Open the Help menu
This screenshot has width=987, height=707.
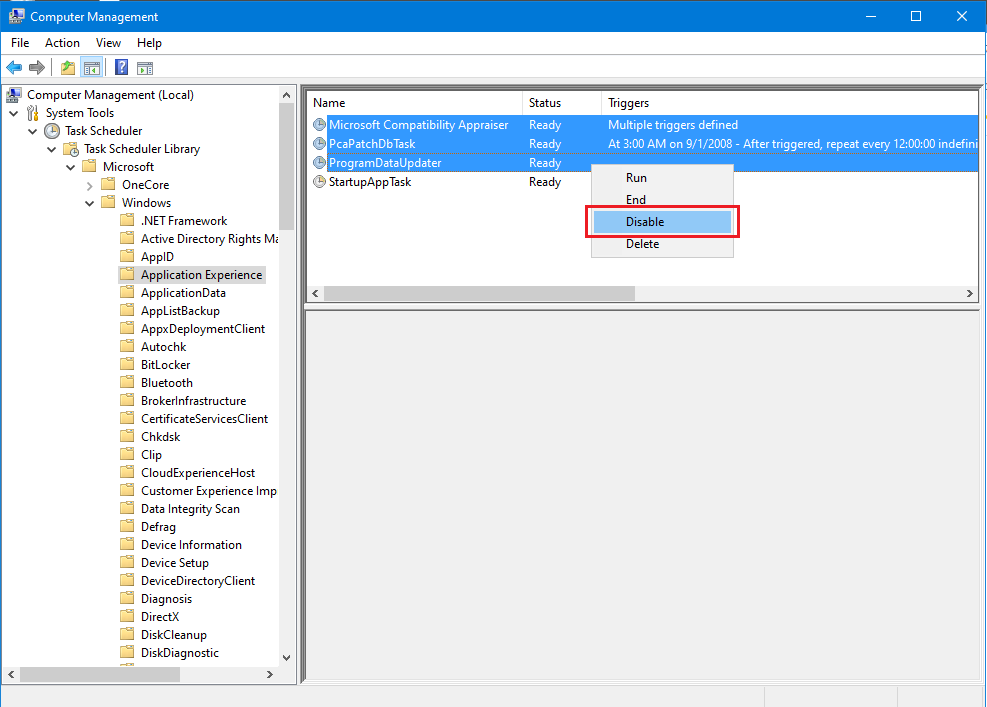(x=149, y=43)
